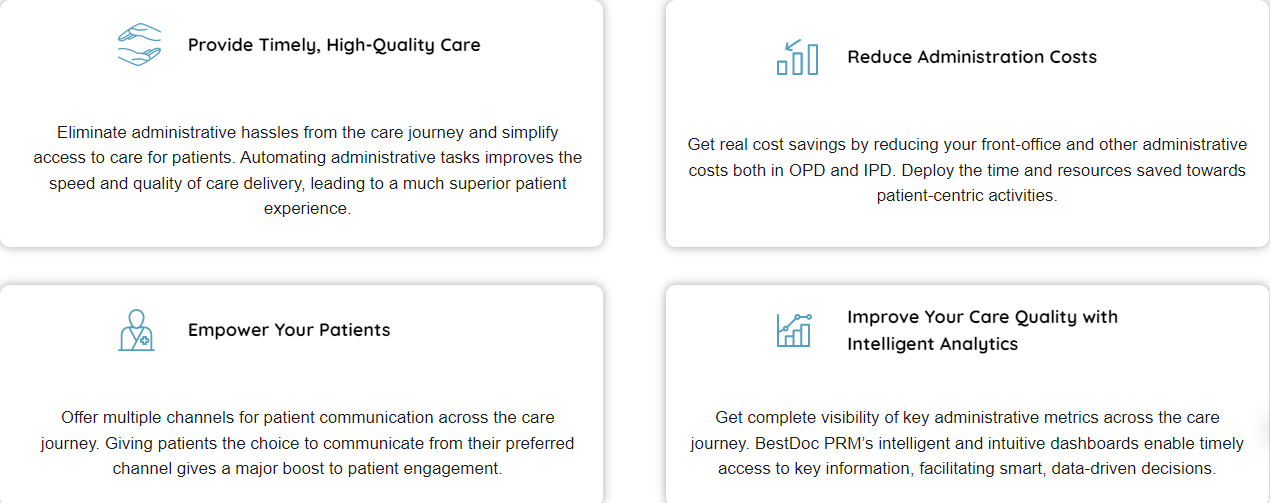Select the 'Reduce Administration Costs' heading
This screenshot has width=1270, height=503.
tap(971, 57)
